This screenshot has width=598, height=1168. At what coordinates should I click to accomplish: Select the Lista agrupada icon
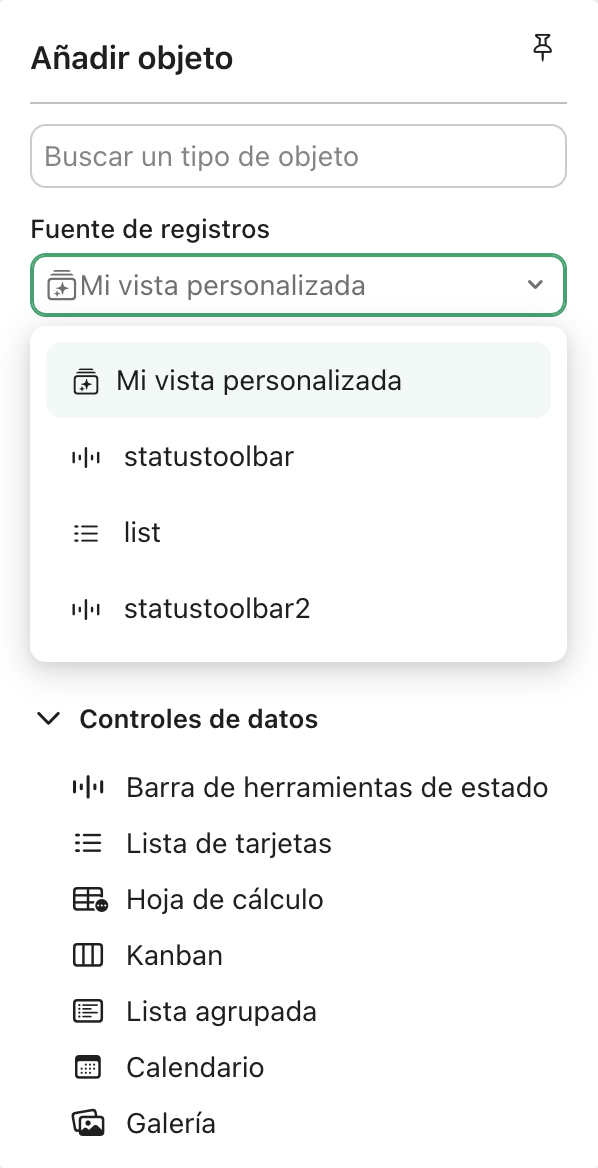pyautogui.click(x=88, y=1011)
